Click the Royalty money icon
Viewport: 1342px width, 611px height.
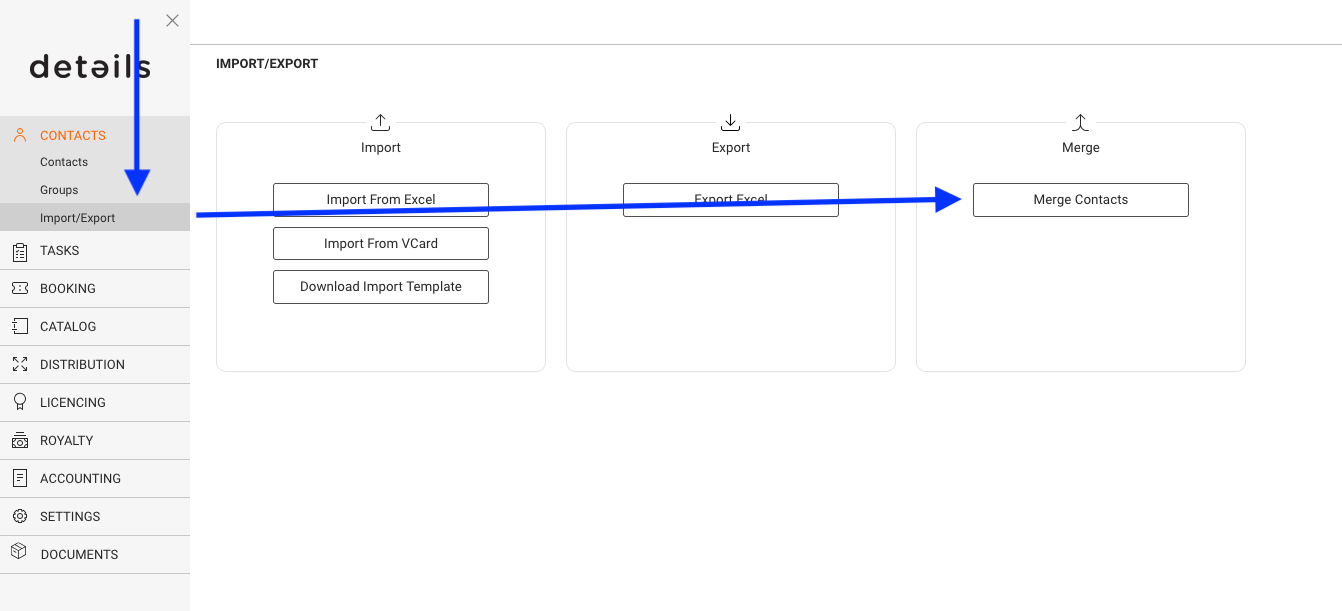(19, 440)
